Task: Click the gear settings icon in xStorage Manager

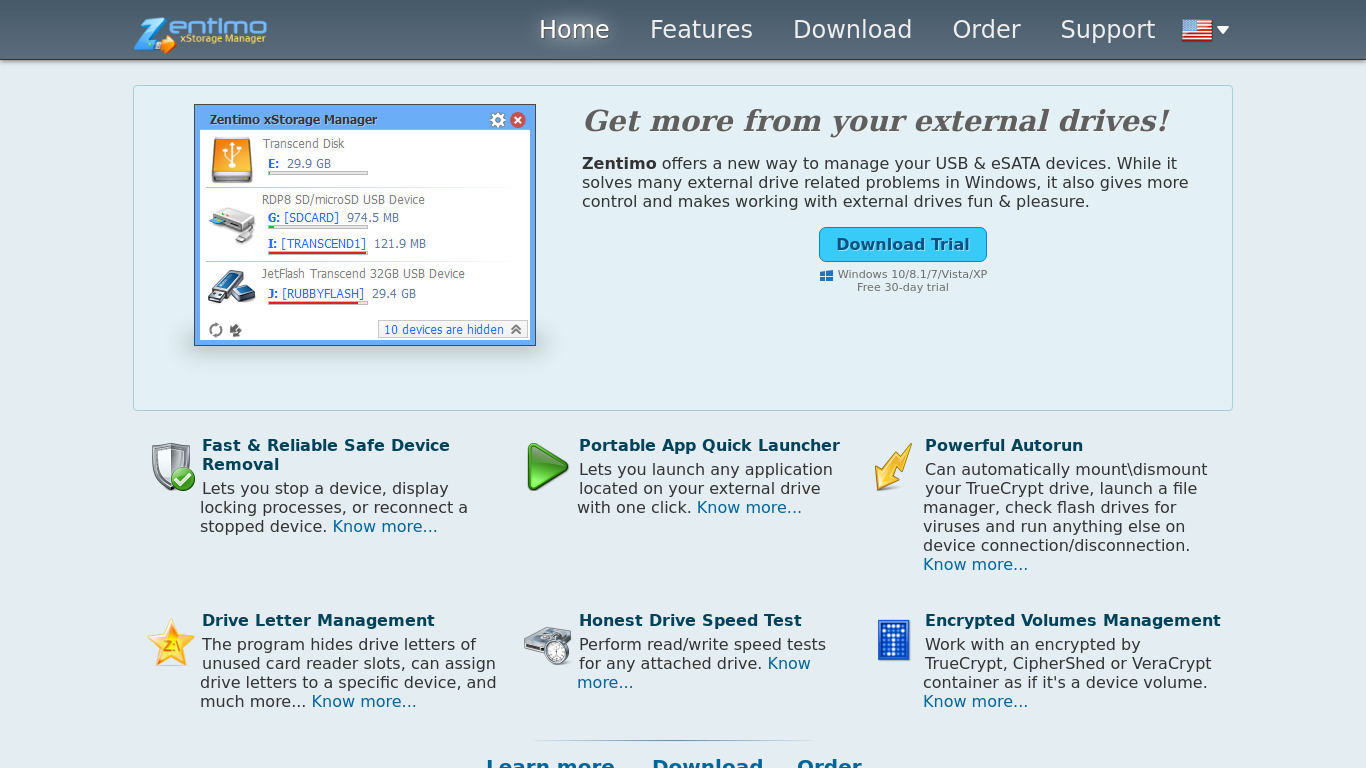Action: point(498,120)
